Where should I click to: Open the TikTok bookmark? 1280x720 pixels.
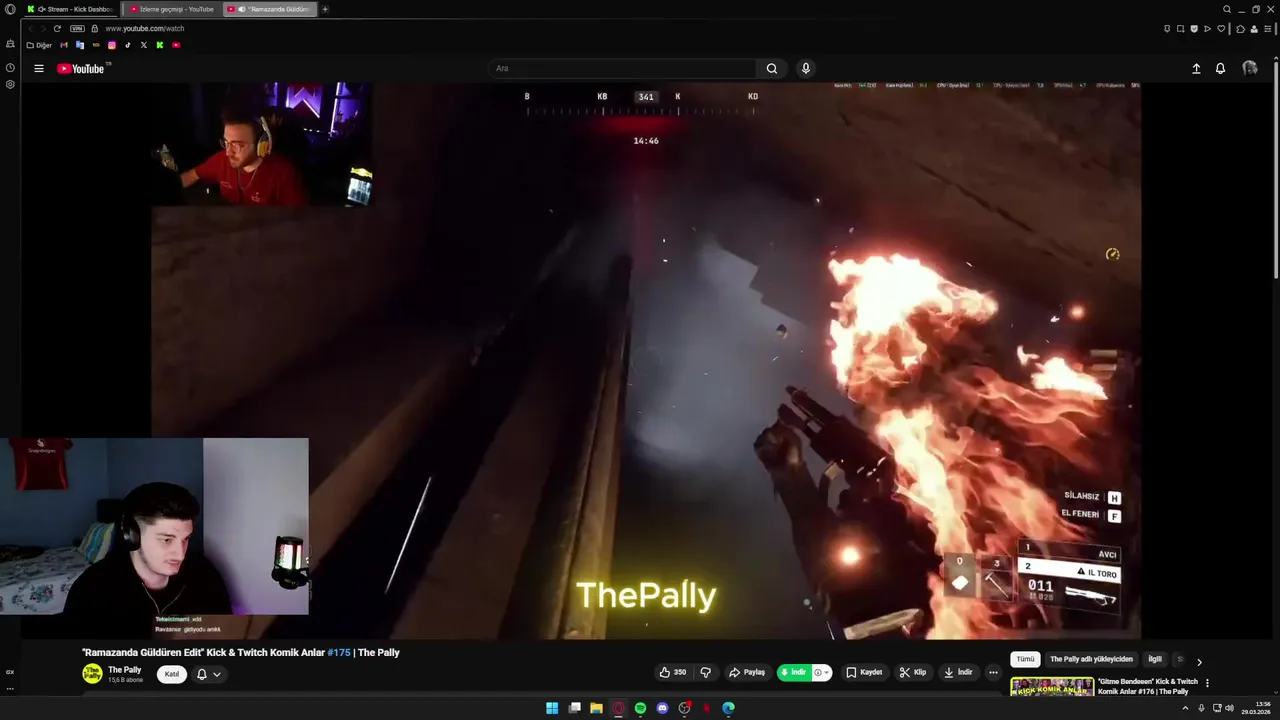[128, 45]
